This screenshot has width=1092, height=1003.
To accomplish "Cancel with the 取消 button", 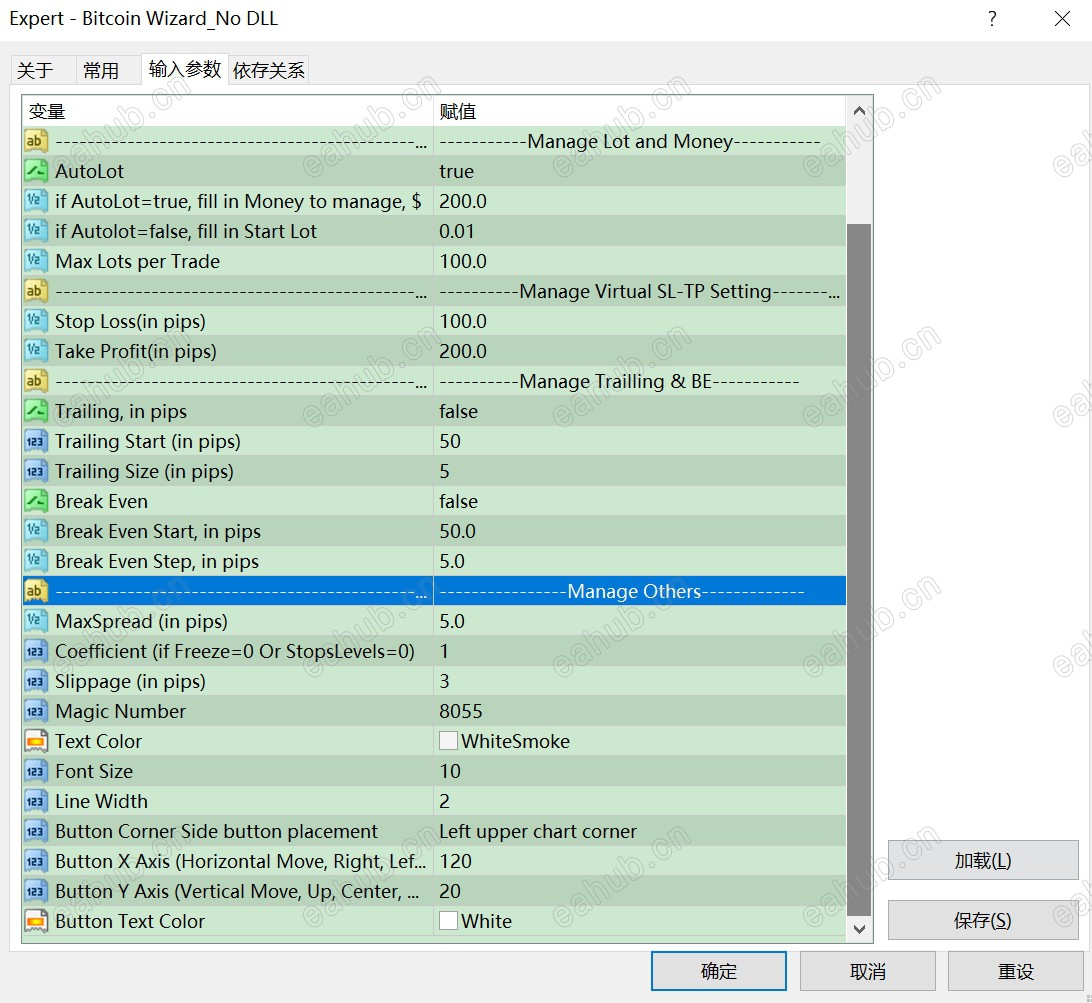I will (868, 971).
